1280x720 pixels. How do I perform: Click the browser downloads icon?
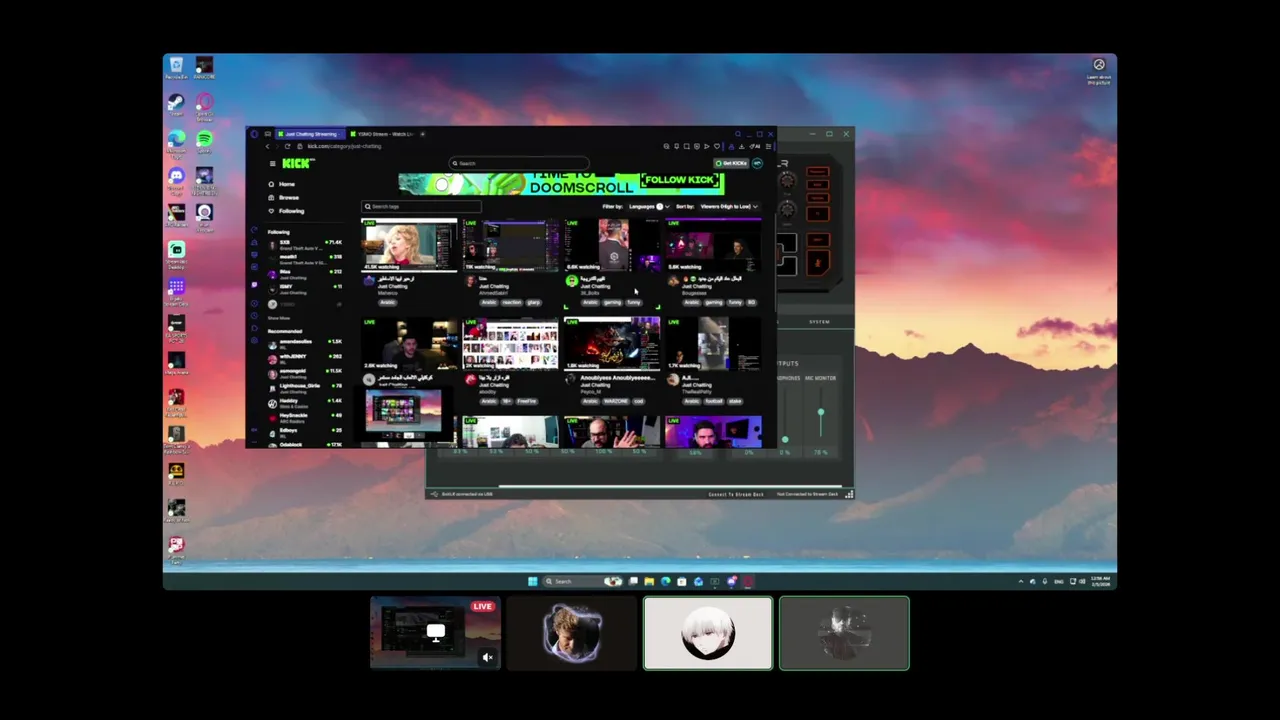741,146
